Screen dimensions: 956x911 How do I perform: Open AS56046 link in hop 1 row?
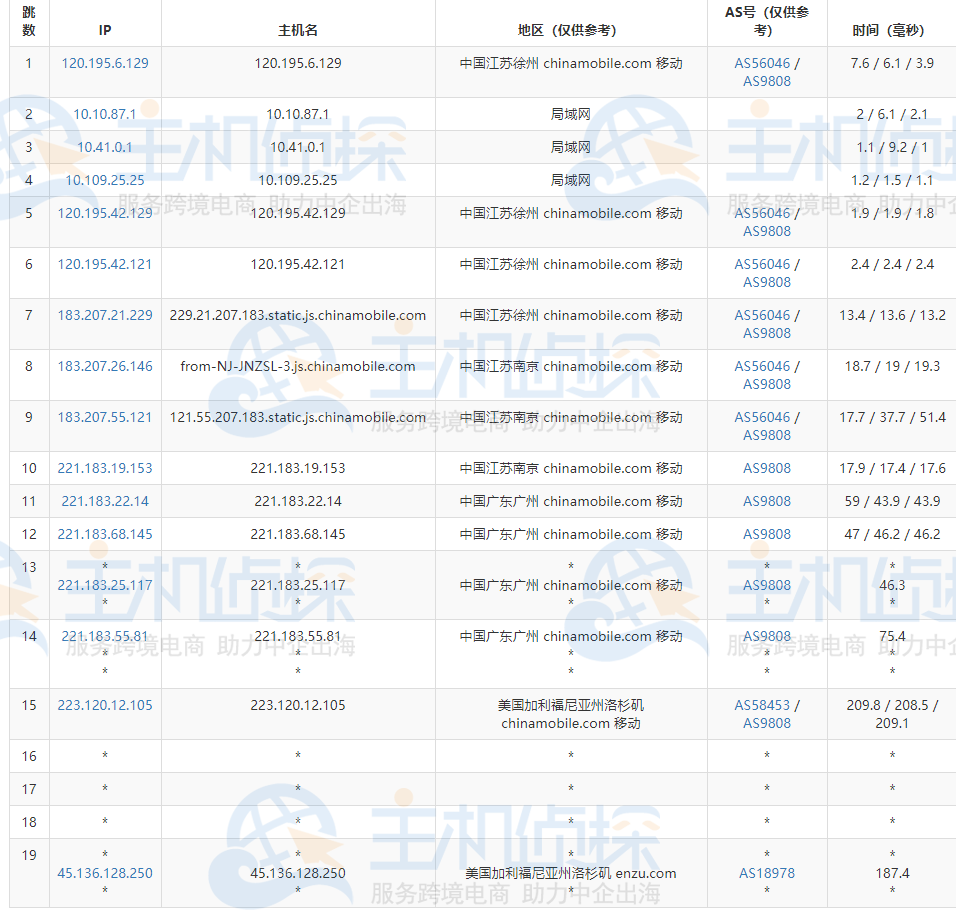pyautogui.click(x=762, y=63)
